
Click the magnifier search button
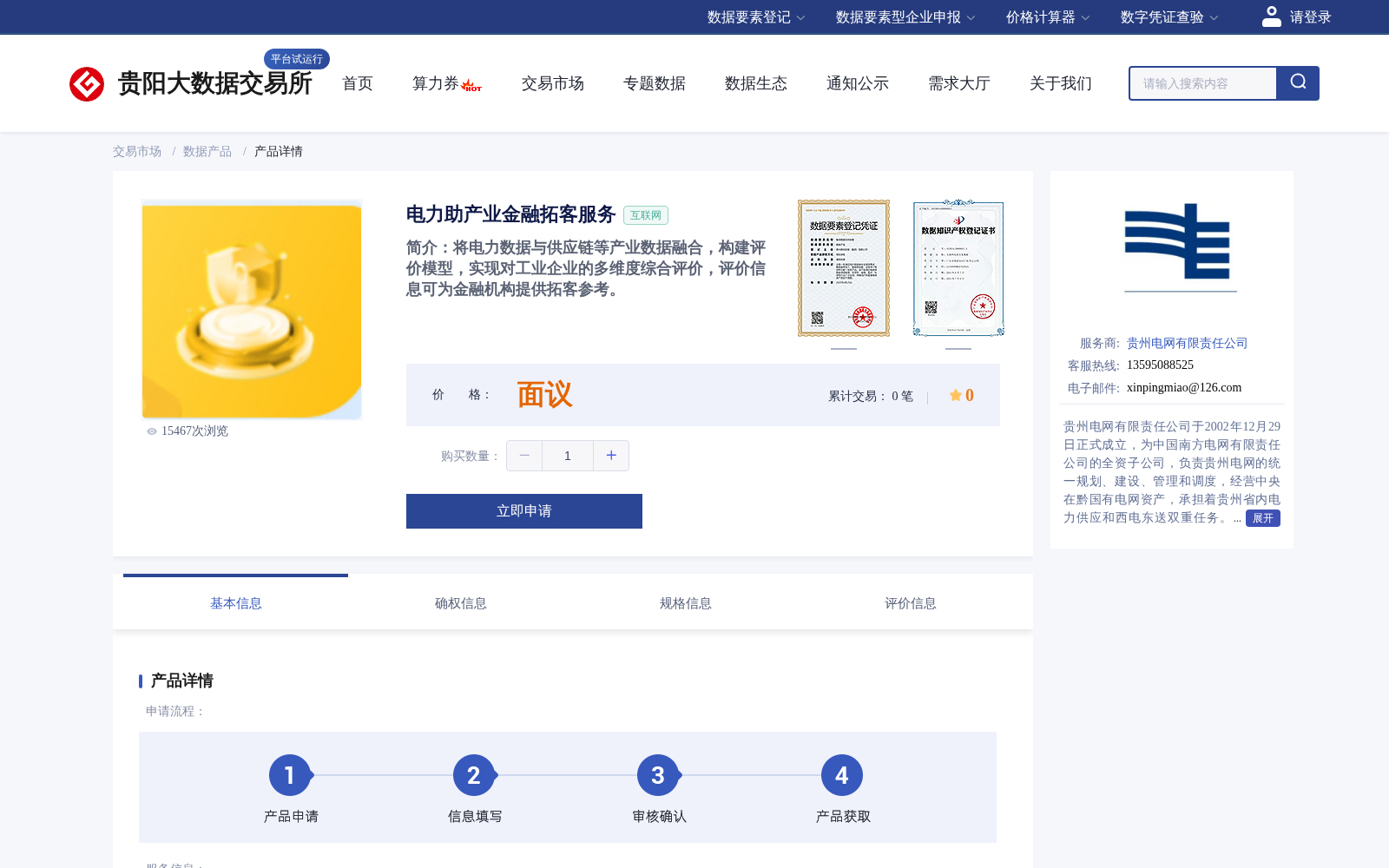(1298, 83)
